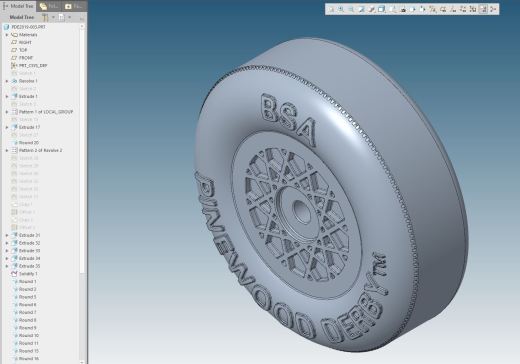Screen dimensions: 520x364
Task: Click the wheel hub center hole
Action: pyautogui.click(x=301, y=212)
